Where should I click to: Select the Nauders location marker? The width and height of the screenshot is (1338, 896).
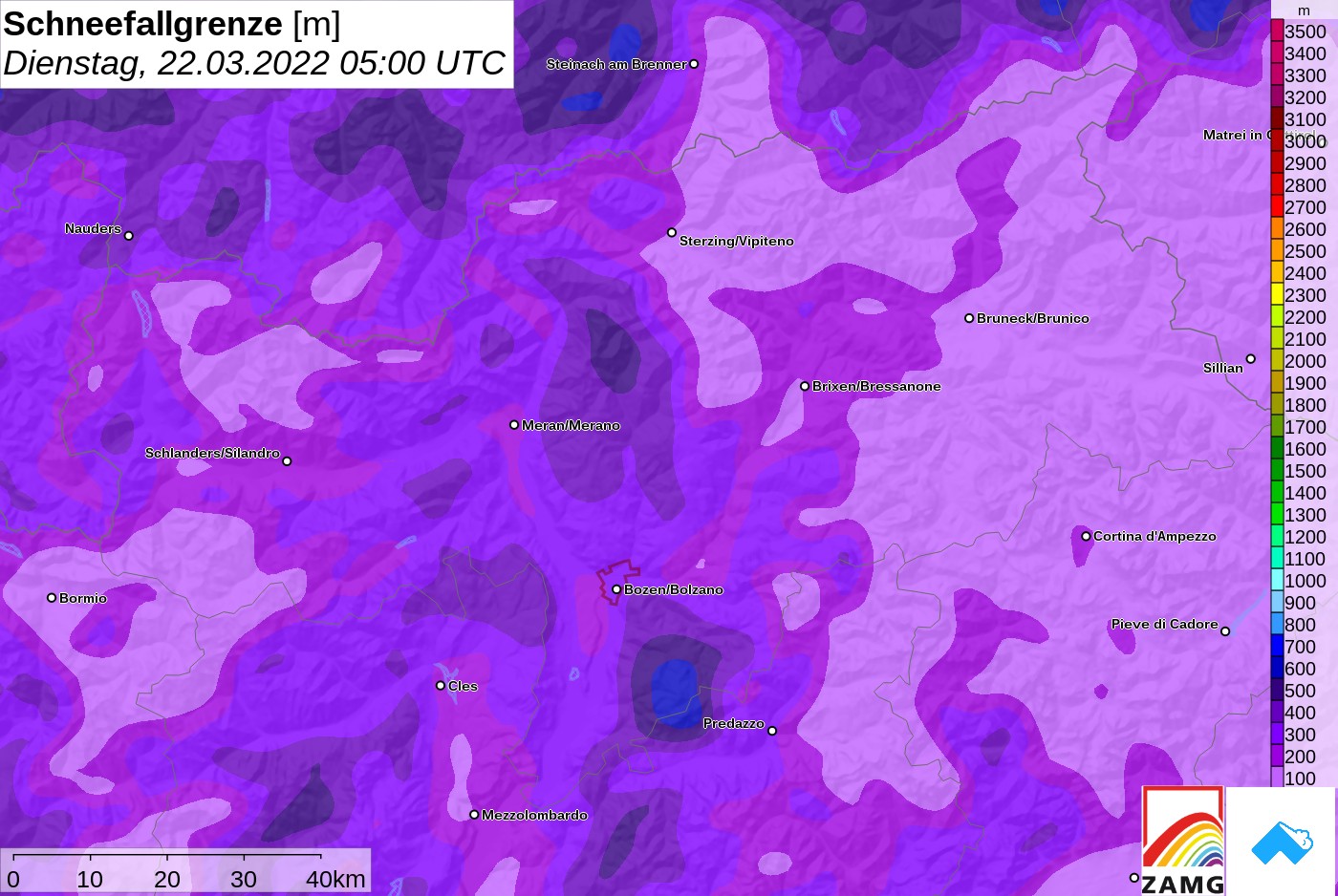(129, 235)
